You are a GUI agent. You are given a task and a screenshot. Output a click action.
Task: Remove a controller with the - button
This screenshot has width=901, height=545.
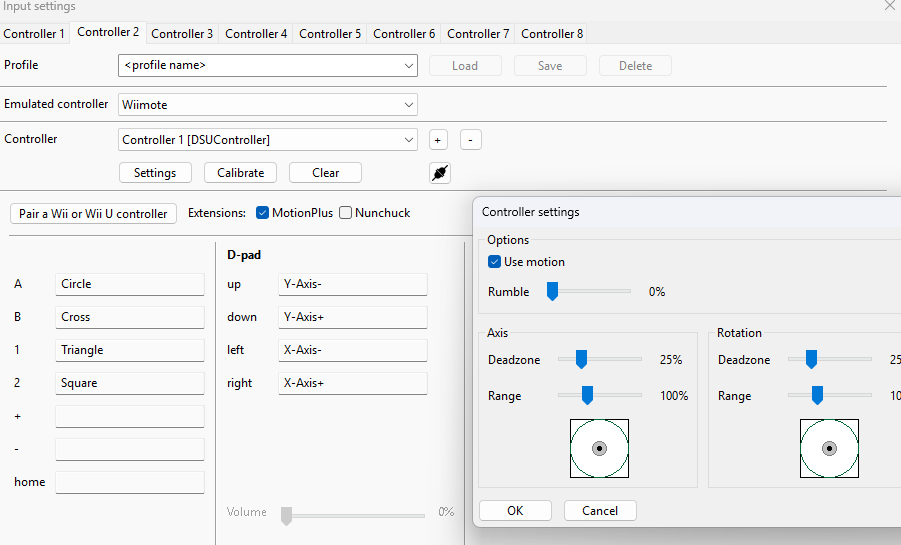tap(471, 140)
